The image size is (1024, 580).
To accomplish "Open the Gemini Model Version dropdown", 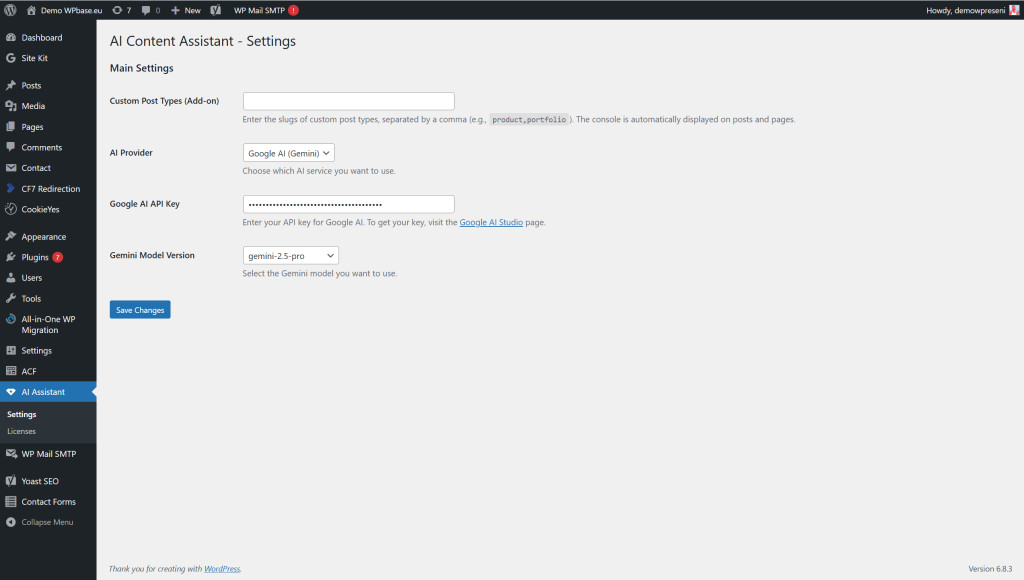I will pos(291,255).
